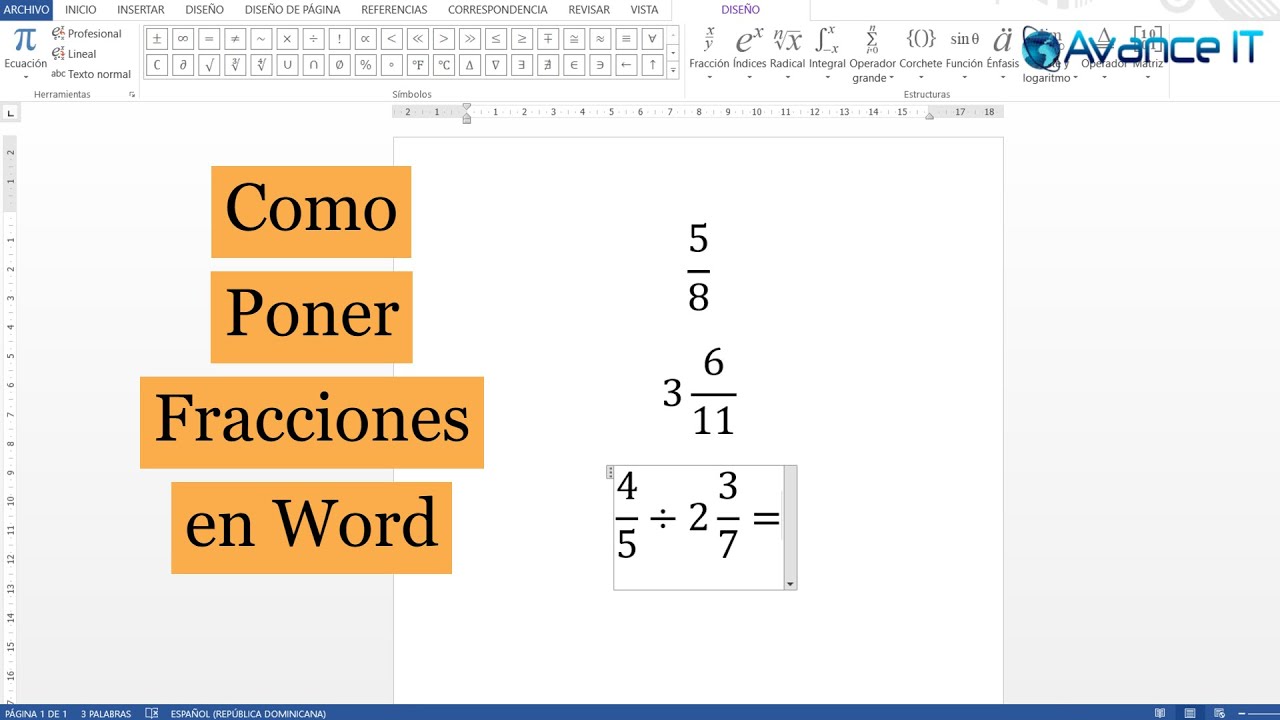Insert the up arrow ↑ symbol
The width and height of the screenshot is (1280, 720).
click(652, 65)
